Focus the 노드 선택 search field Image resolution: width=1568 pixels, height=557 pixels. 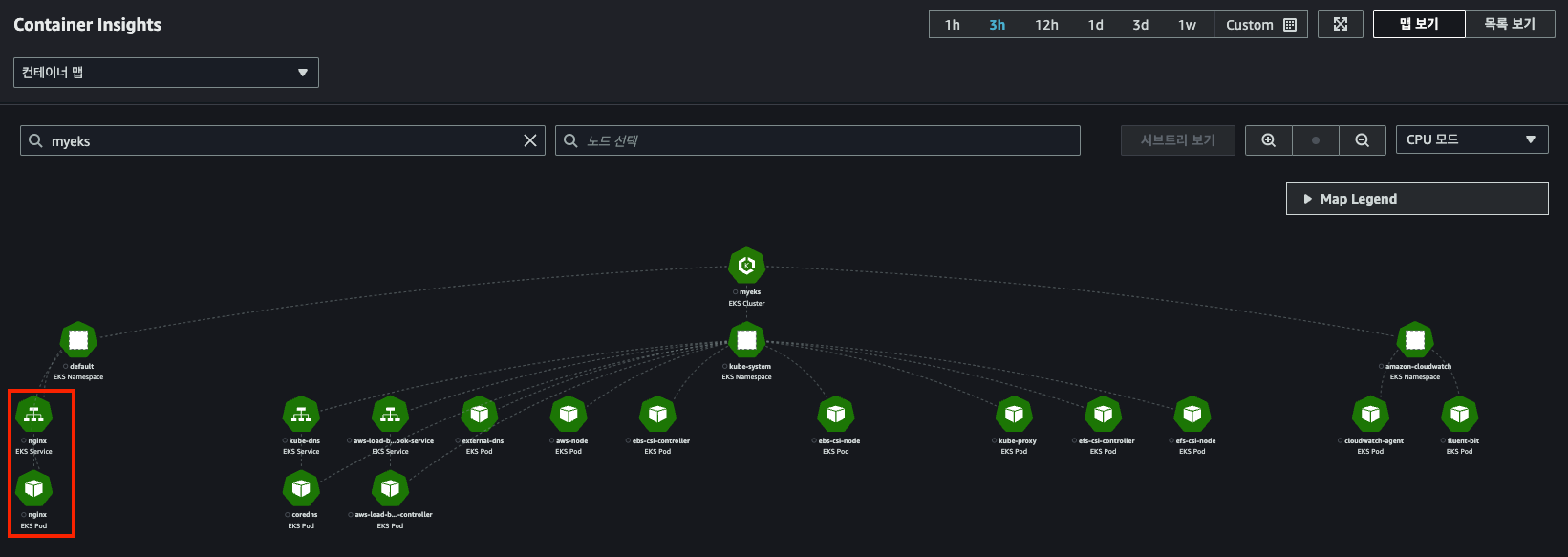pos(818,140)
